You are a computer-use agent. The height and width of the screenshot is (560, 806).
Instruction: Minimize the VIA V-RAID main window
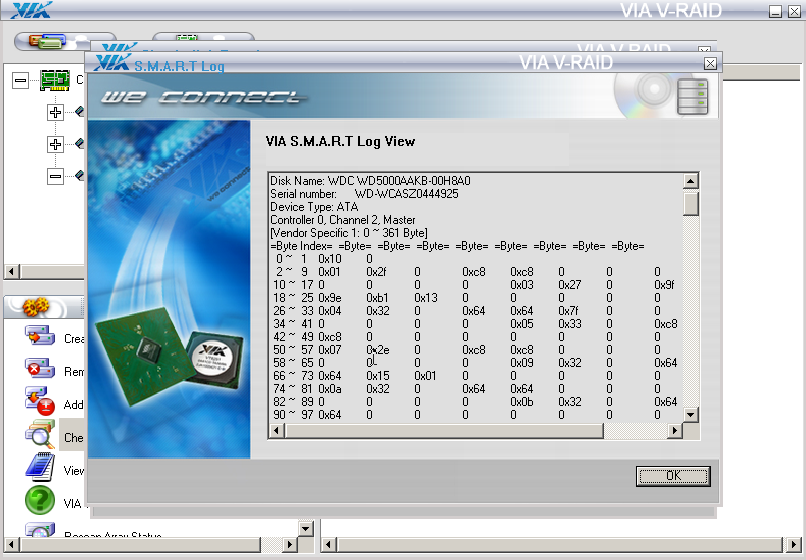tap(775, 11)
